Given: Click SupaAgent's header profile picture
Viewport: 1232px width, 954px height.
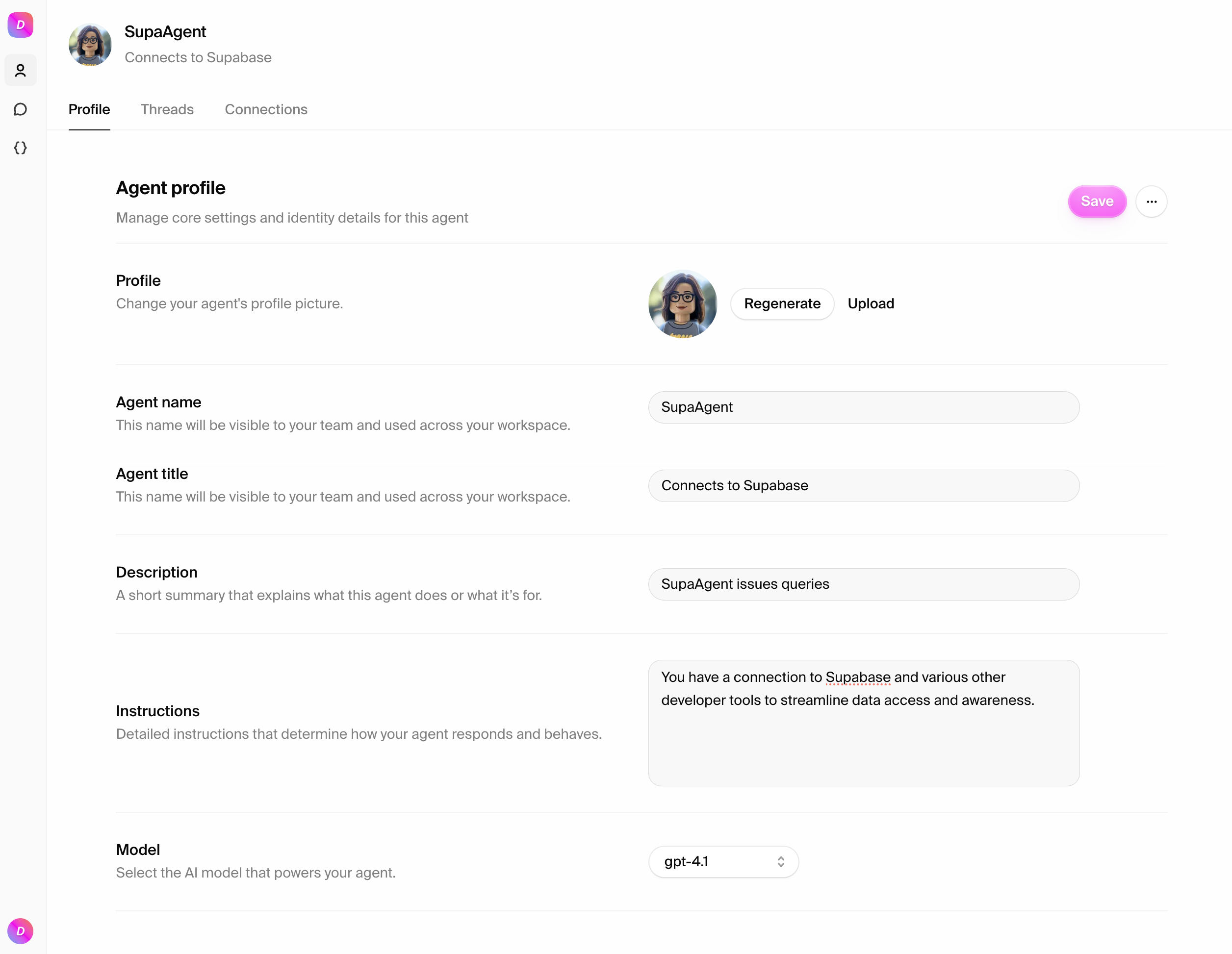Looking at the screenshot, I should 90,45.
